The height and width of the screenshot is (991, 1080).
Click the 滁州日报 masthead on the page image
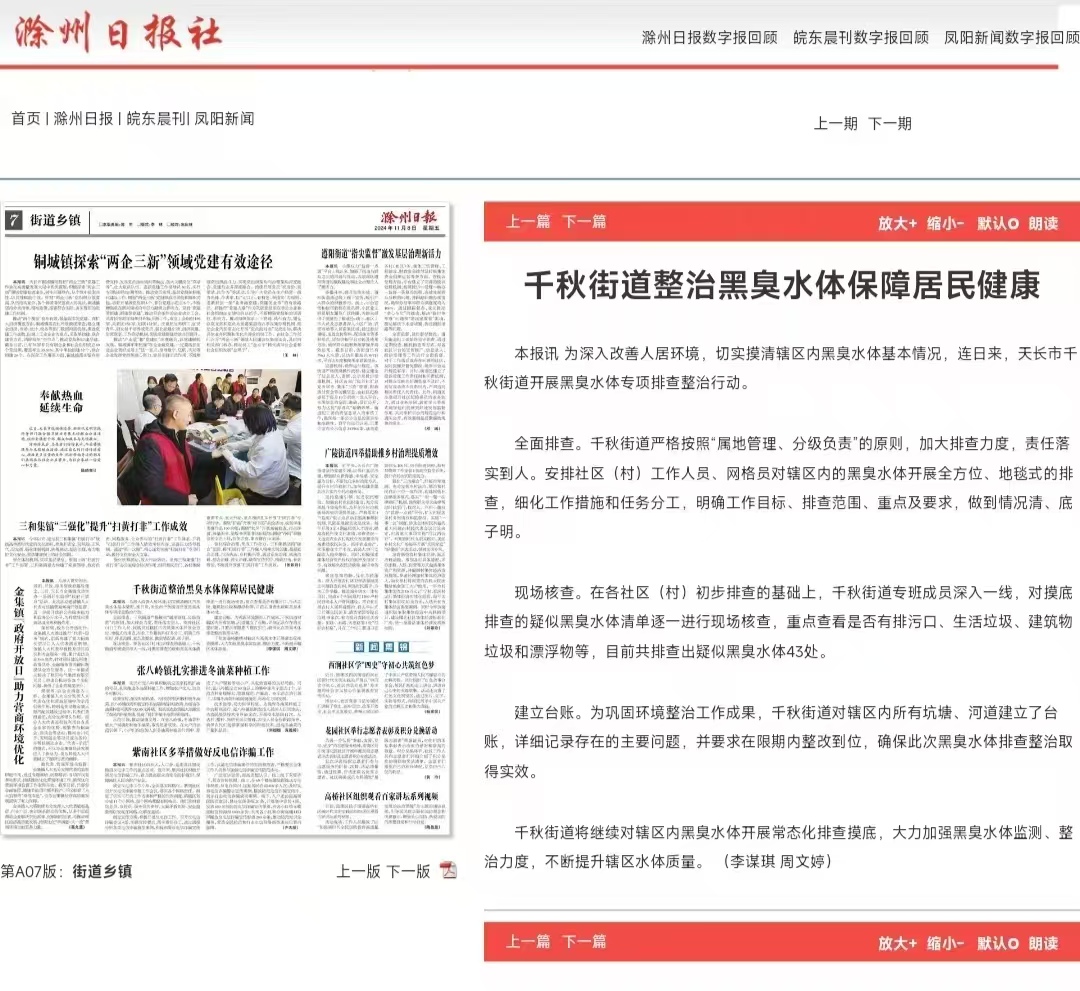[409, 220]
